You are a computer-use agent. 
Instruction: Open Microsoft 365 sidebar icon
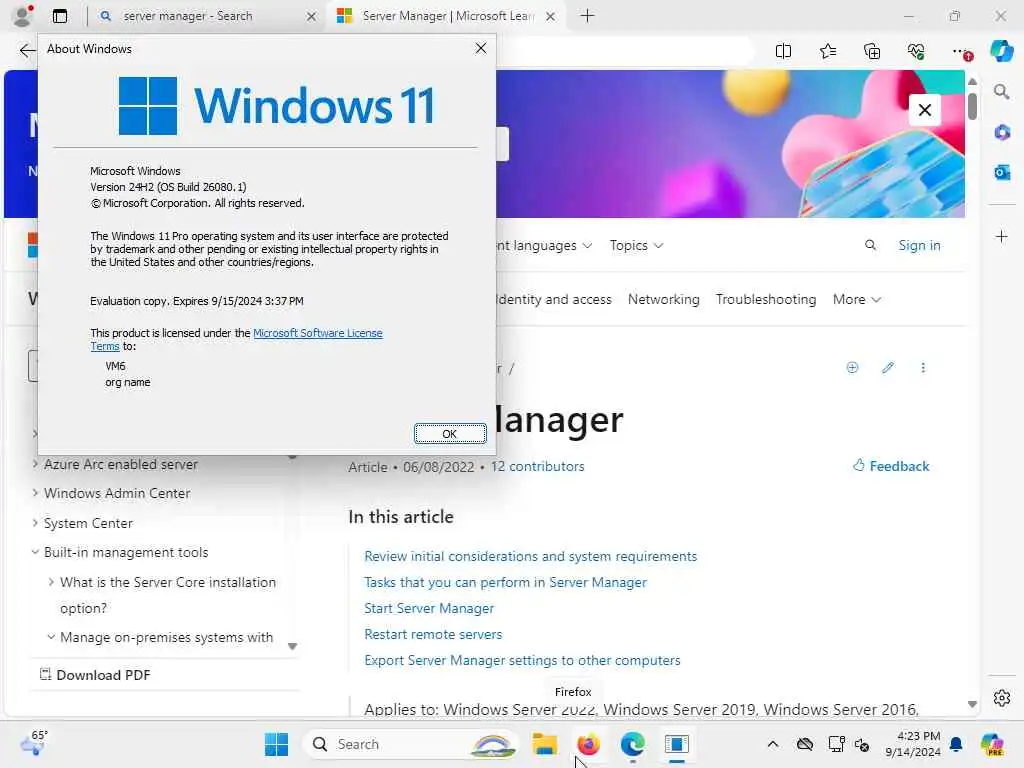tap(1002, 133)
